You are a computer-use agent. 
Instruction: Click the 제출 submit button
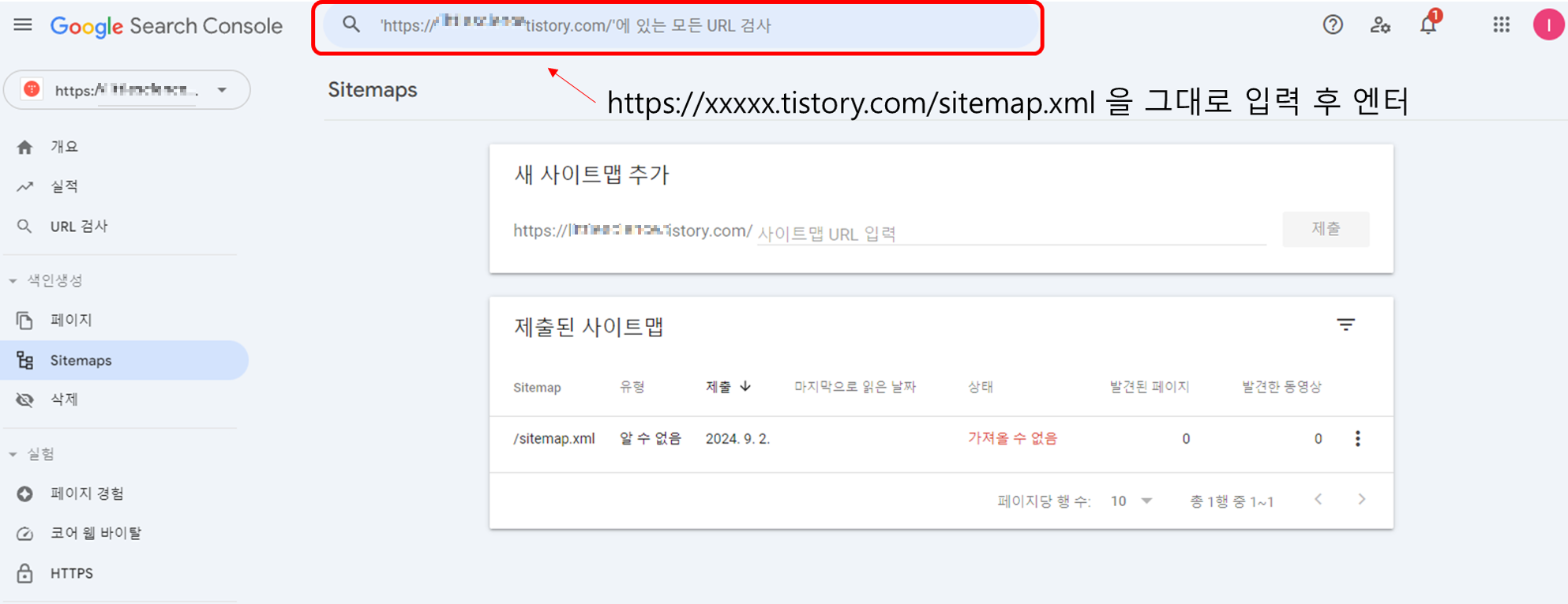click(x=1326, y=229)
